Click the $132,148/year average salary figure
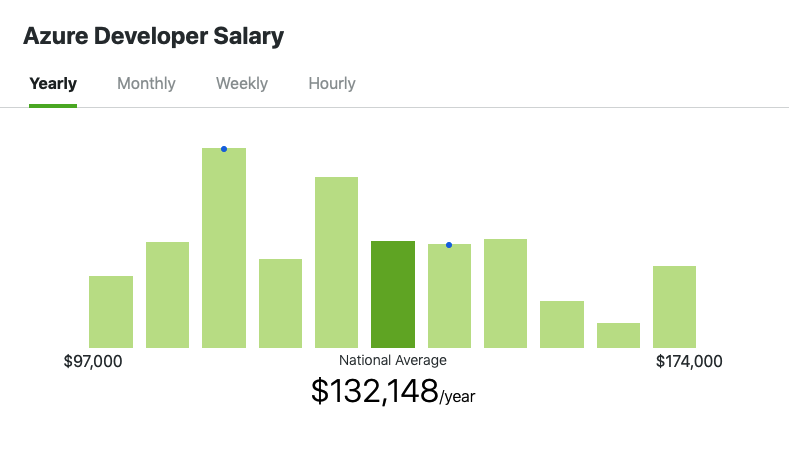This screenshot has height=450, width=789. pos(393,391)
